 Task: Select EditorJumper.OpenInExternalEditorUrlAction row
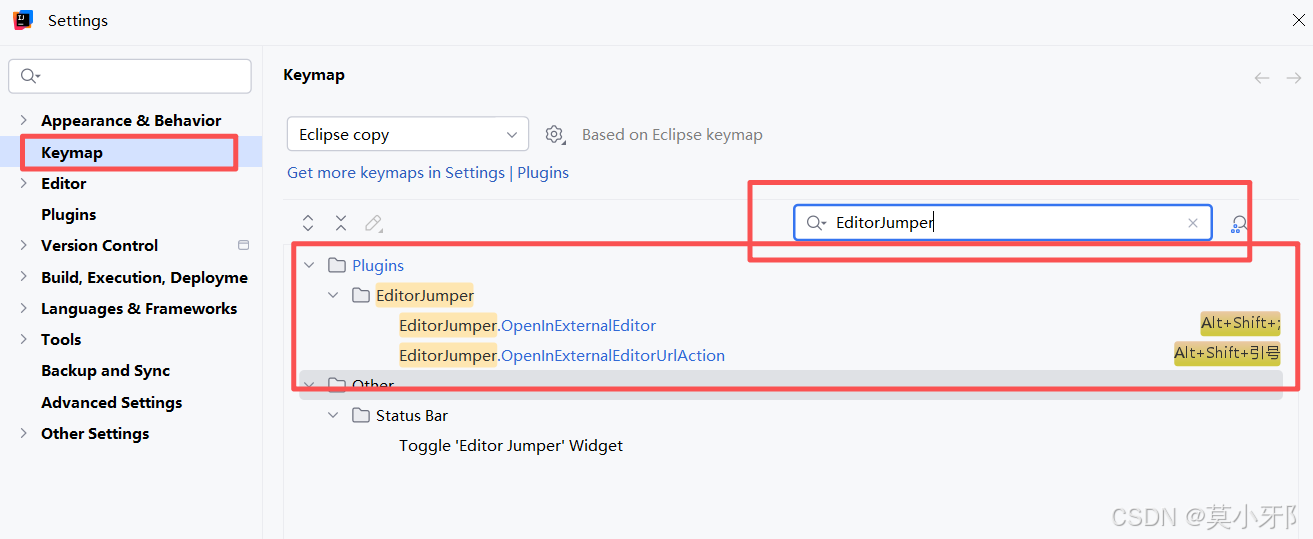562,355
